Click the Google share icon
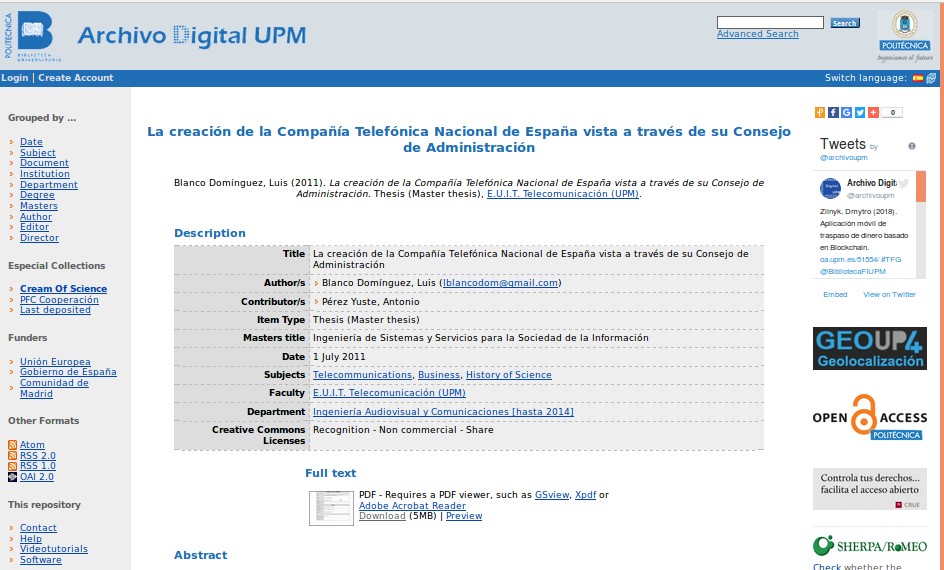 click(x=846, y=113)
